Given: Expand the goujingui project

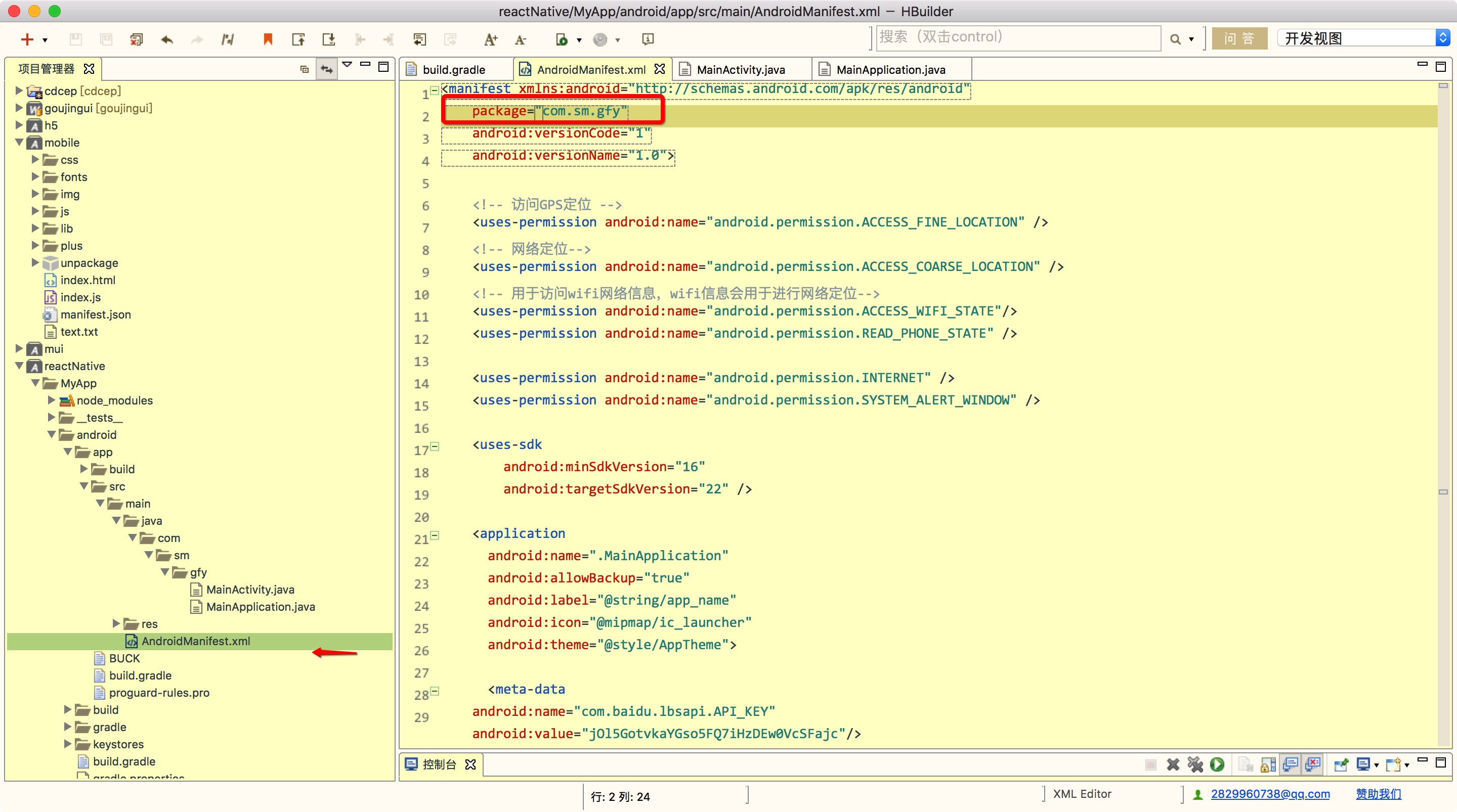Looking at the screenshot, I should 19,108.
